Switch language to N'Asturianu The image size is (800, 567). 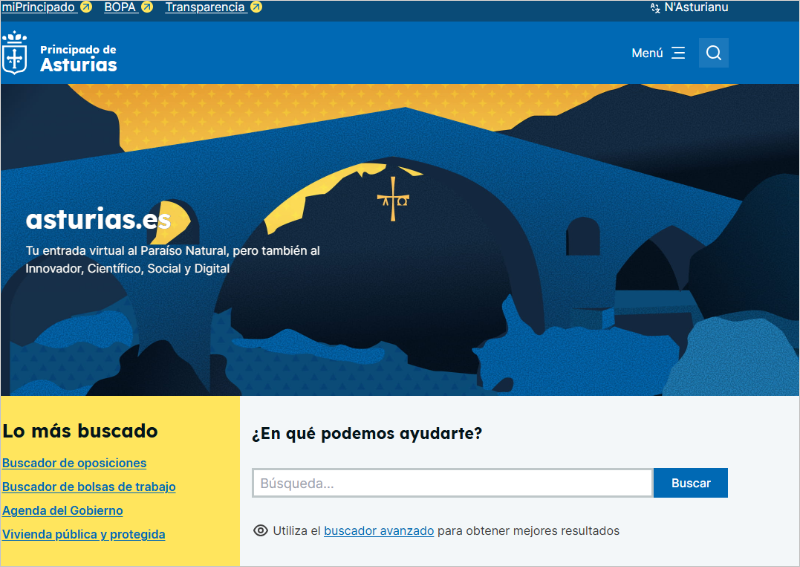tap(696, 7)
